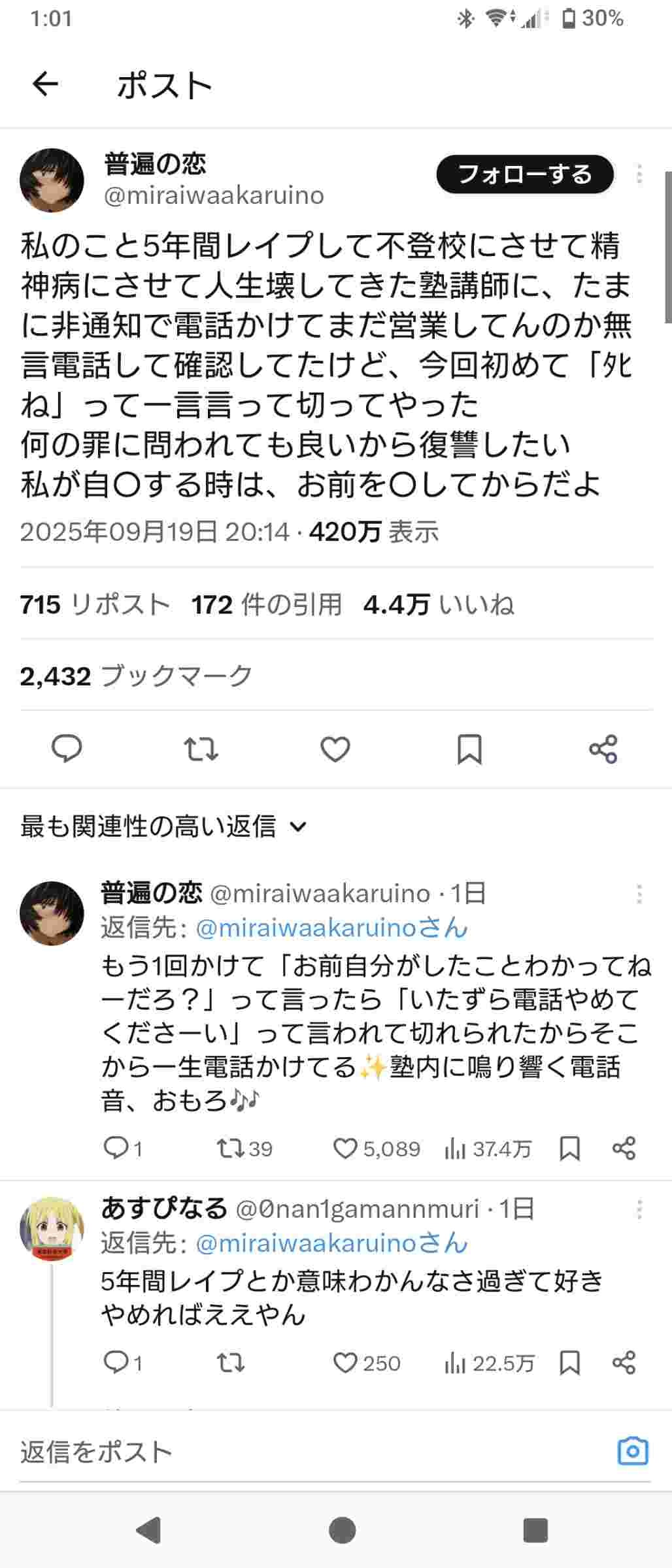Viewport: 672px width, 1568px height.
Task: Tap the Android home navigation button
Action: point(342,1530)
